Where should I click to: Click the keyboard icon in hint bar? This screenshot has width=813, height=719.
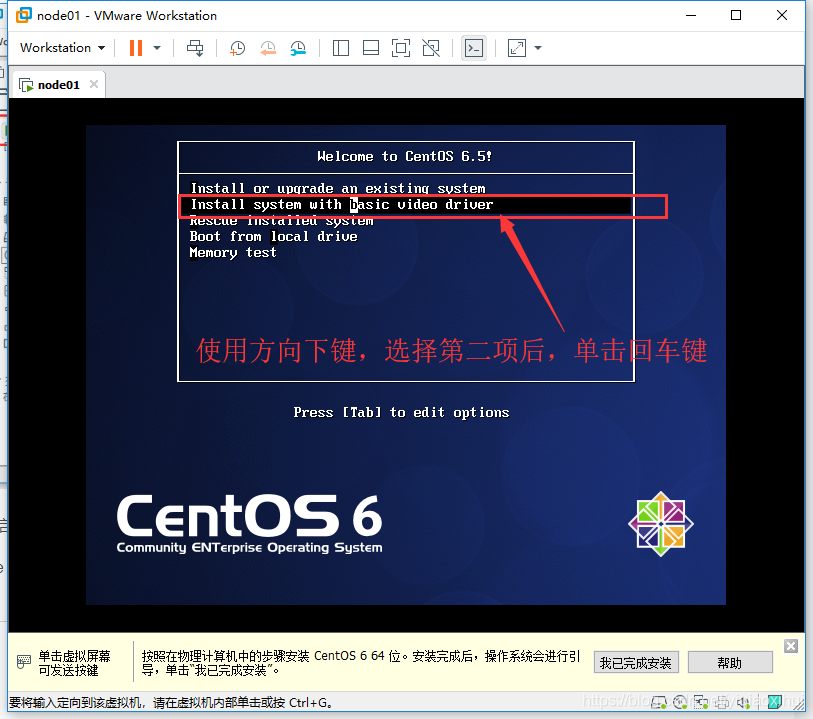pos(24,662)
